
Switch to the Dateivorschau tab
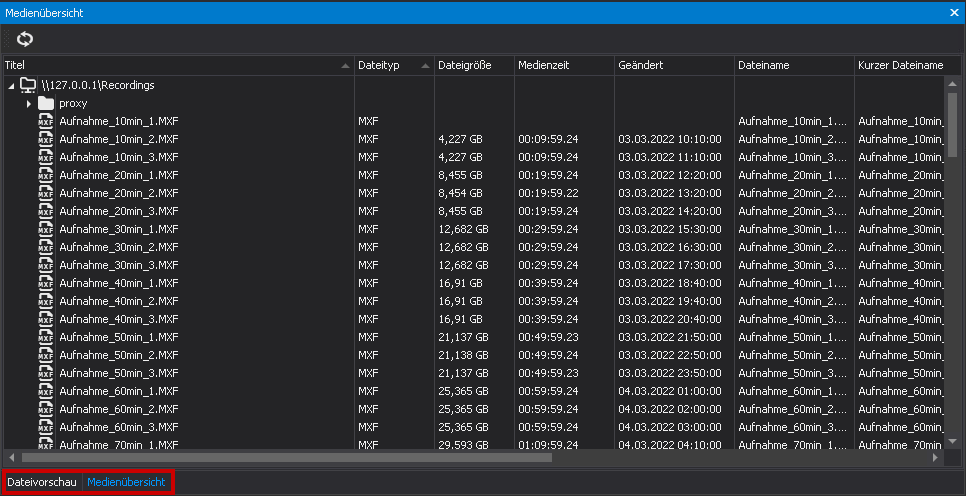tap(42, 482)
